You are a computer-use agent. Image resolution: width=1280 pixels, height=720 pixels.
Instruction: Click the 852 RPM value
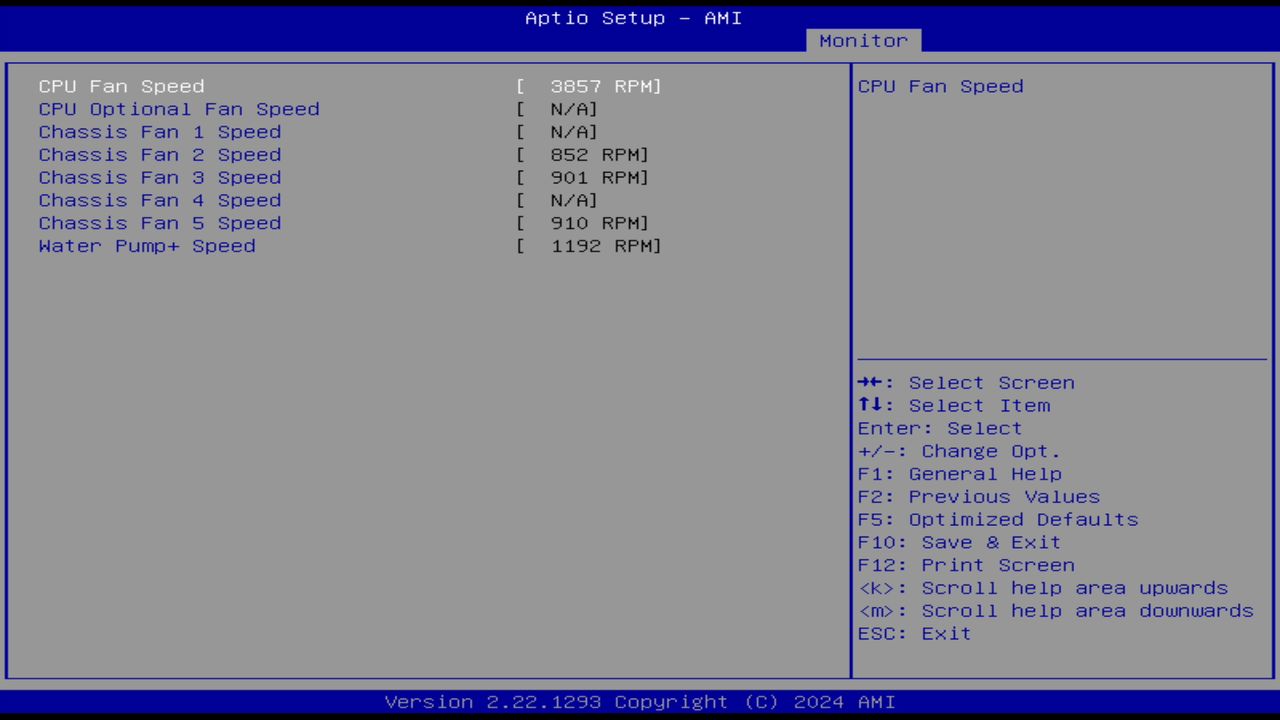click(x=583, y=155)
